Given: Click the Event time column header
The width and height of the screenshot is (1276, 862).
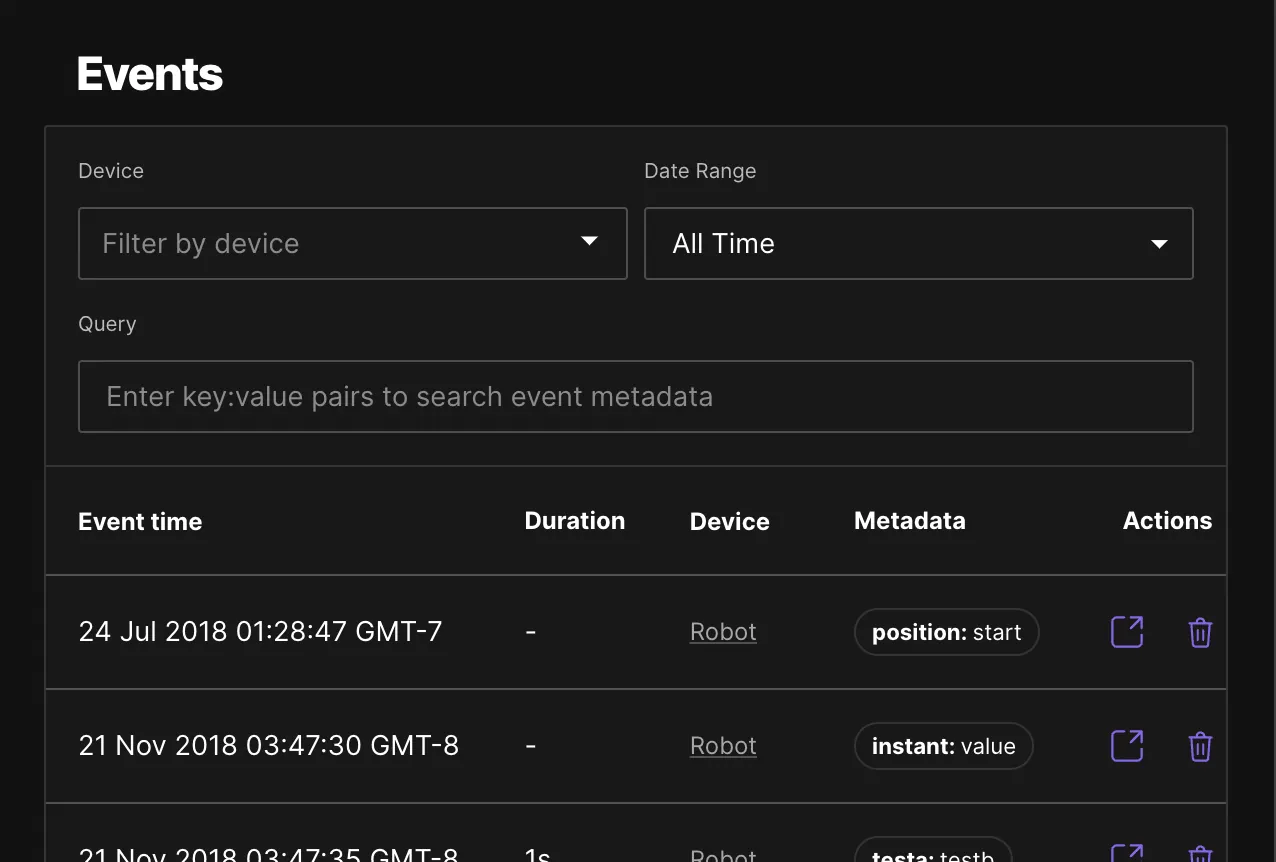Looking at the screenshot, I should point(140,521).
